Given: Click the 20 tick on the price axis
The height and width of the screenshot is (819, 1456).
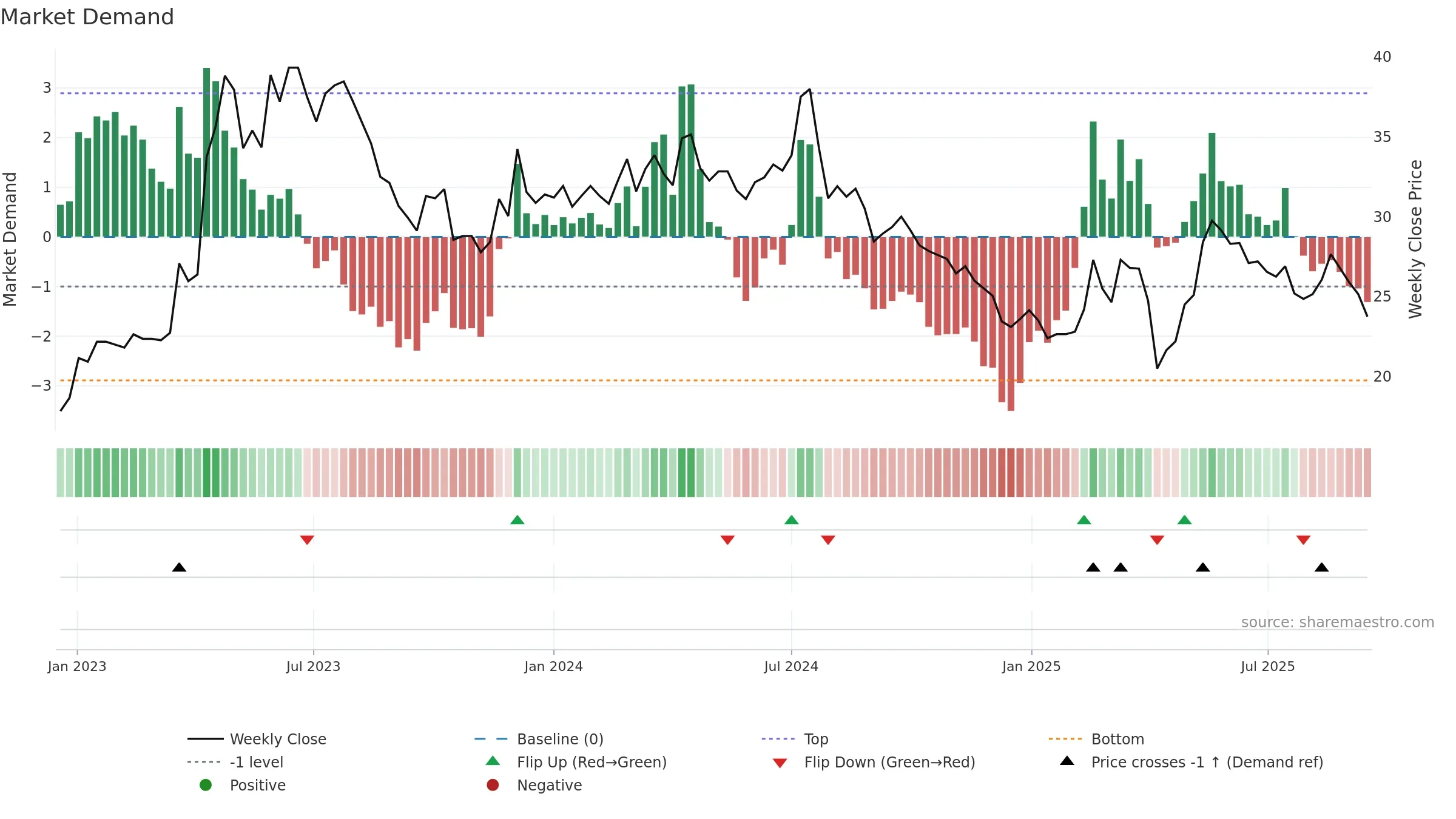Looking at the screenshot, I should [x=1383, y=377].
